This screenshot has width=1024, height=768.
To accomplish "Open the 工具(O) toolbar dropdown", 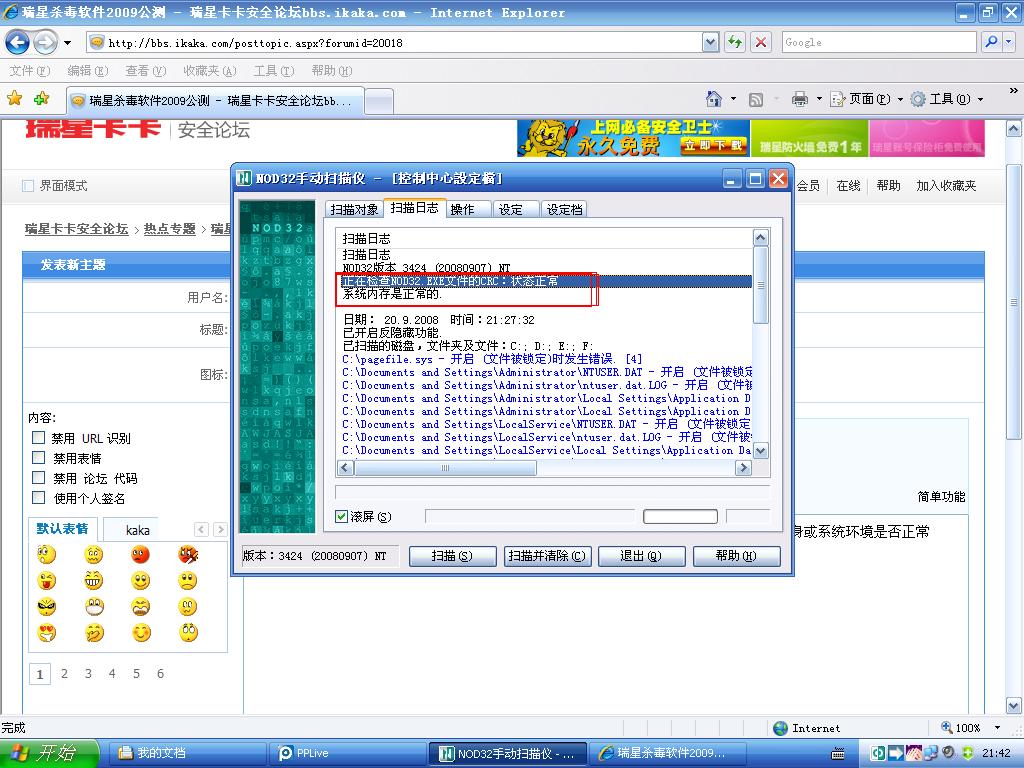I will (946, 99).
